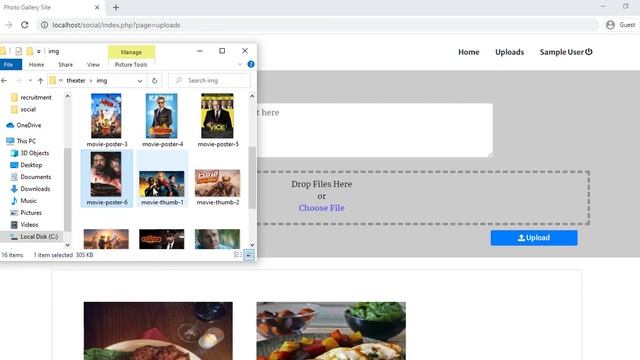Click the Sample User menu link

(x=562, y=52)
